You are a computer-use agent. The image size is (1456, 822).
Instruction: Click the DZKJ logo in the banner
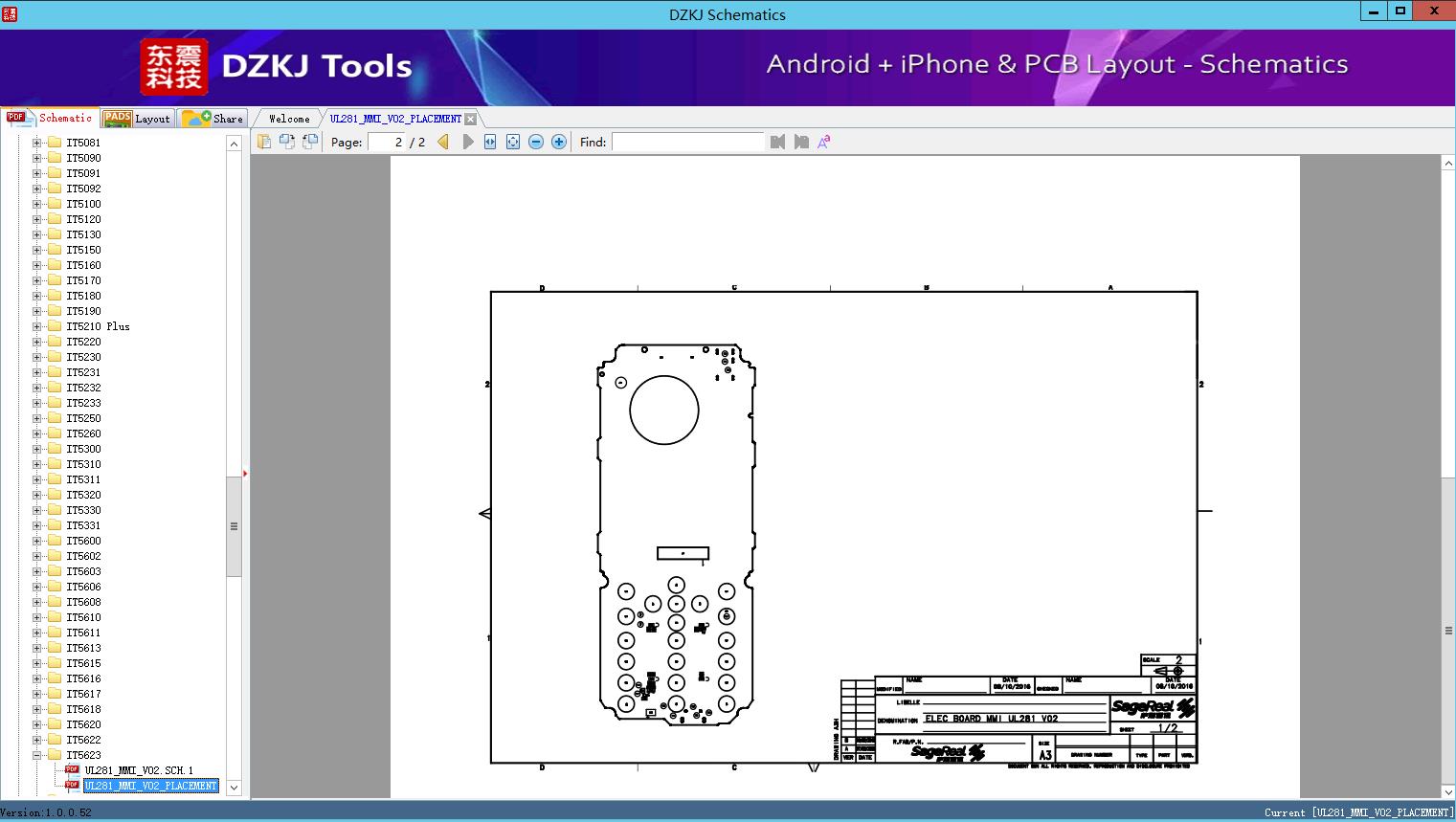coord(174,67)
